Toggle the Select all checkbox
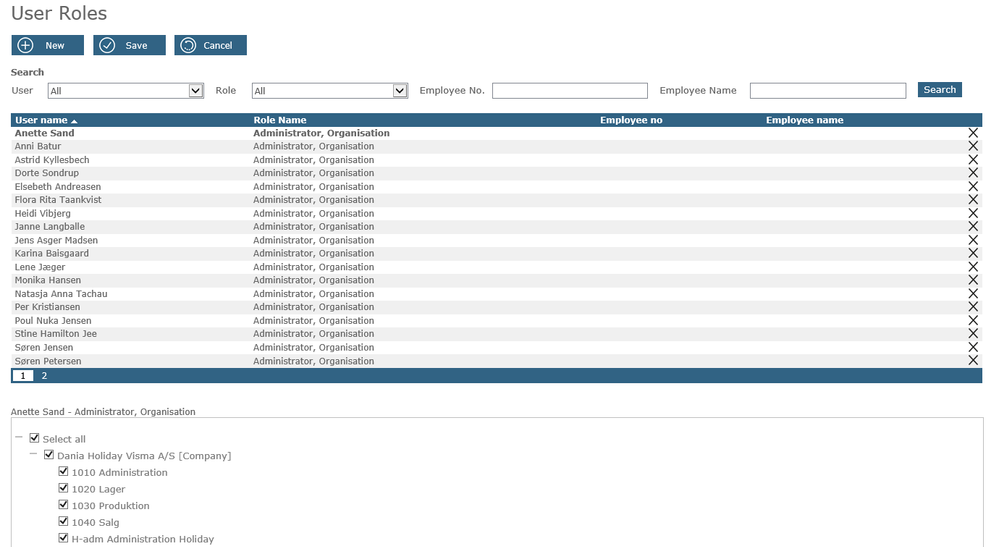This screenshot has width=999, height=547. [34, 438]
